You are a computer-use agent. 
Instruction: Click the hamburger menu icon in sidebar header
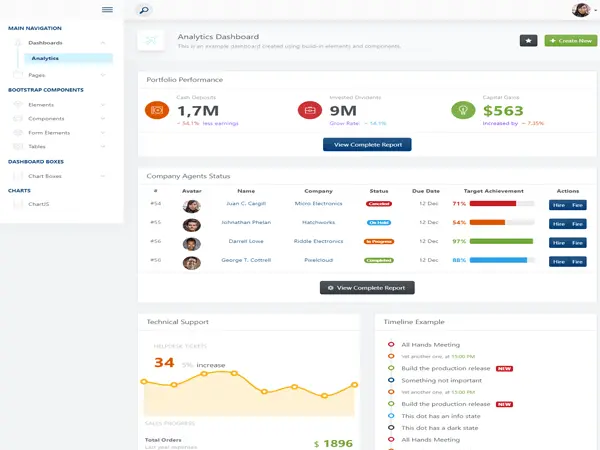(x=107, y=10)
